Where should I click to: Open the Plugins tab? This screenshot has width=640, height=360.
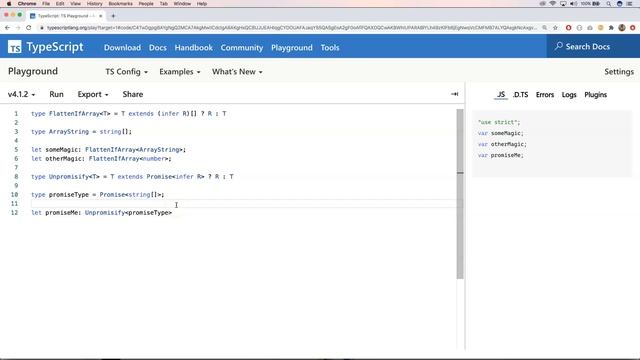pyautogui.click(x=596, y=94)
